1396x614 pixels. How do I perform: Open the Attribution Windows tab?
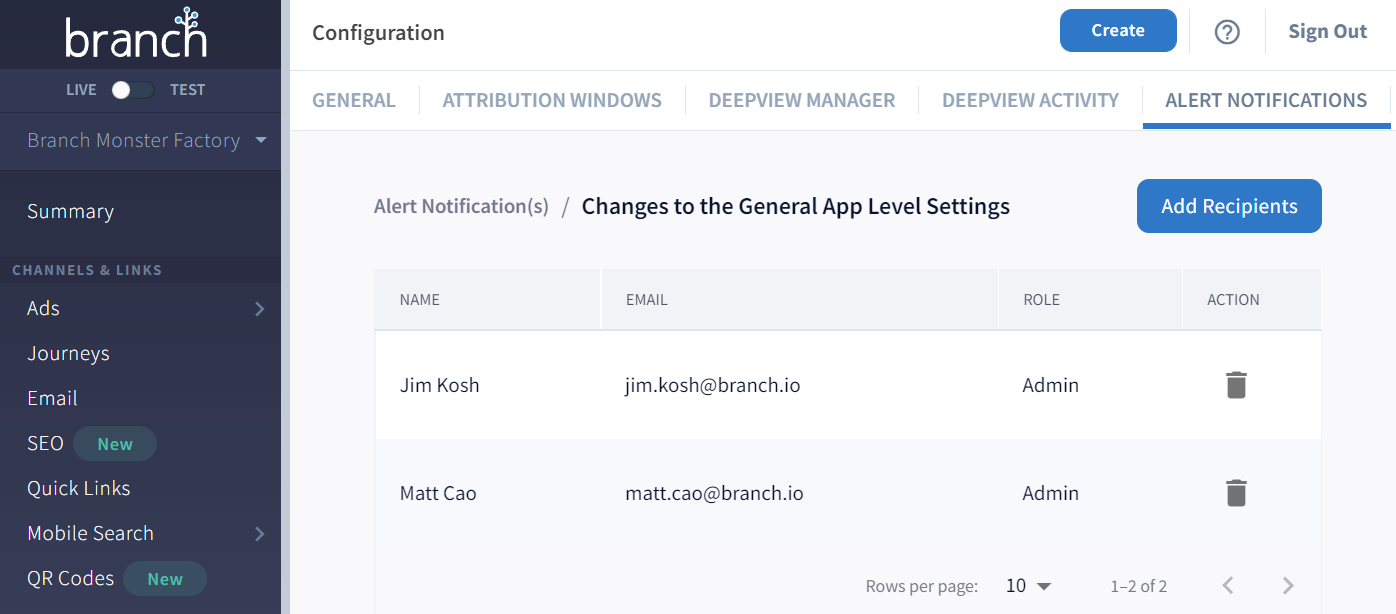click(552, 100)
